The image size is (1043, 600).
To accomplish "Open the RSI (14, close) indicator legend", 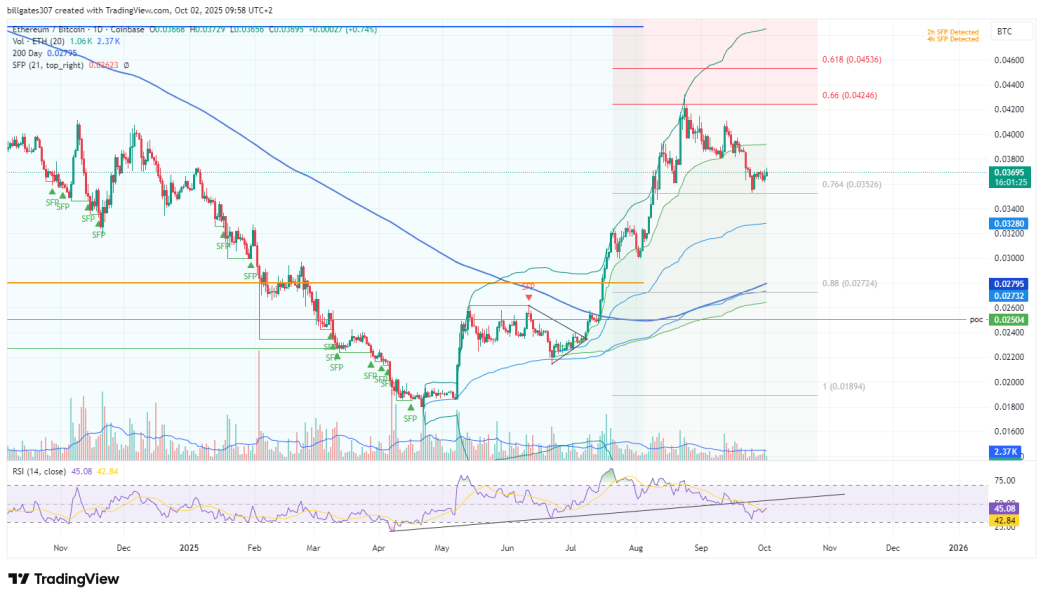I will pyautogui.click(x=38, y=470).
